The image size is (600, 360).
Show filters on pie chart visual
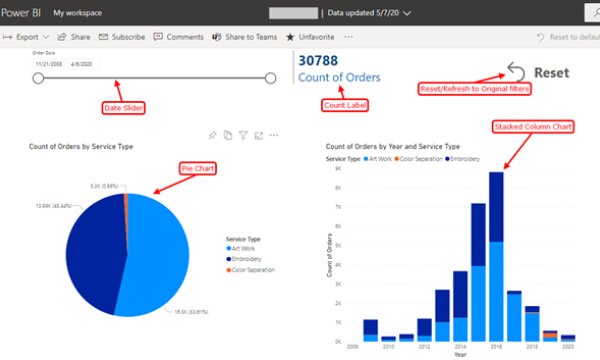tap(243, 135)
